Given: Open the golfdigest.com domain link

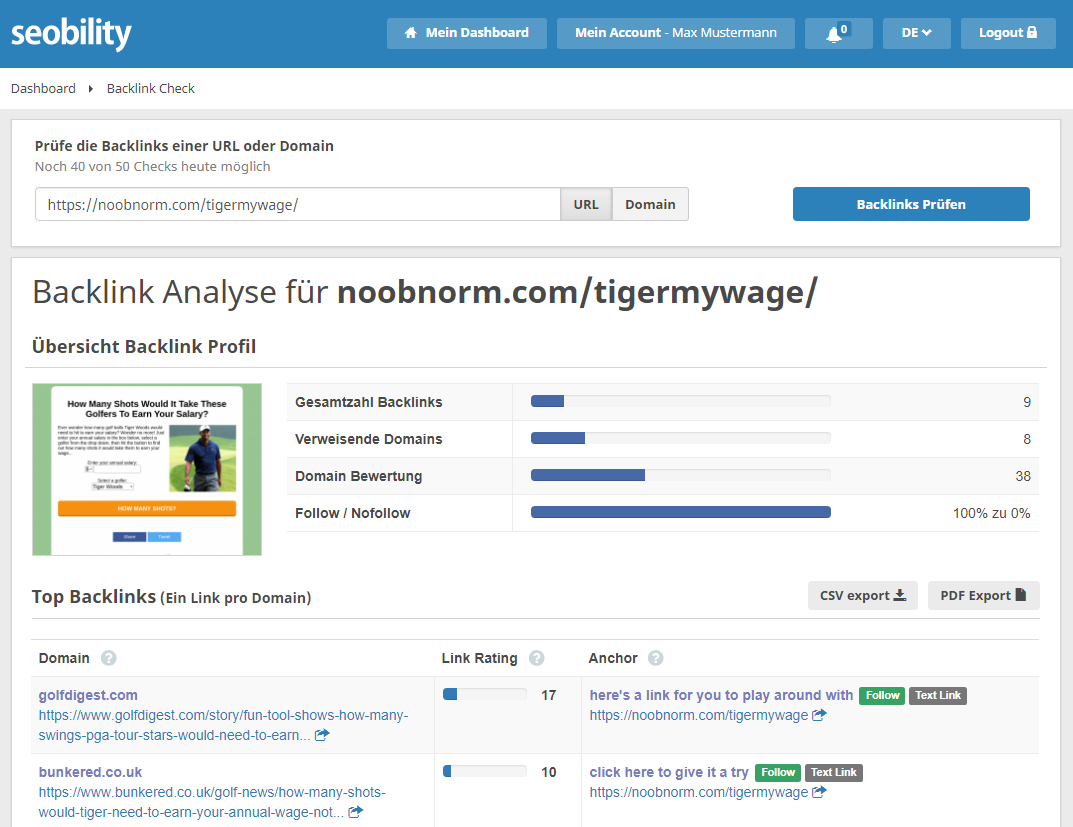Looking at the screenshot, I should pyautogui.click(x=88, y=695).
